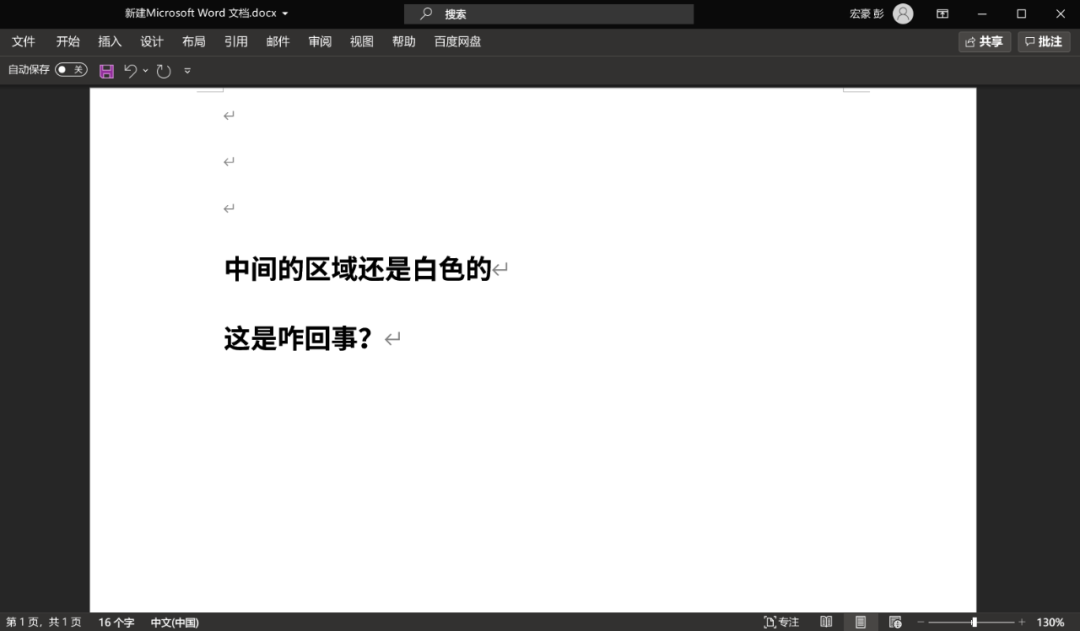Click the 16 个字 word count
The image size is (1080, 631).
(x=116, y=622)
